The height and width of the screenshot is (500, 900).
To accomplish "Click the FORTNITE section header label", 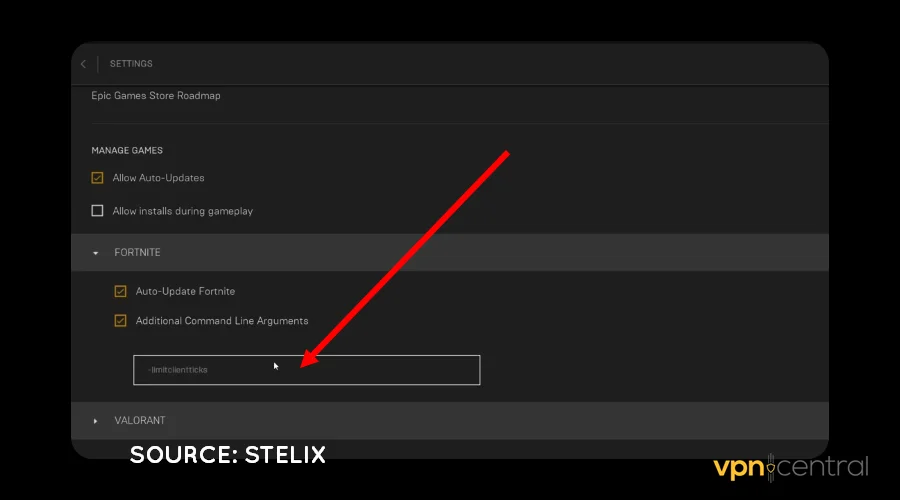I will pos(137,253).
